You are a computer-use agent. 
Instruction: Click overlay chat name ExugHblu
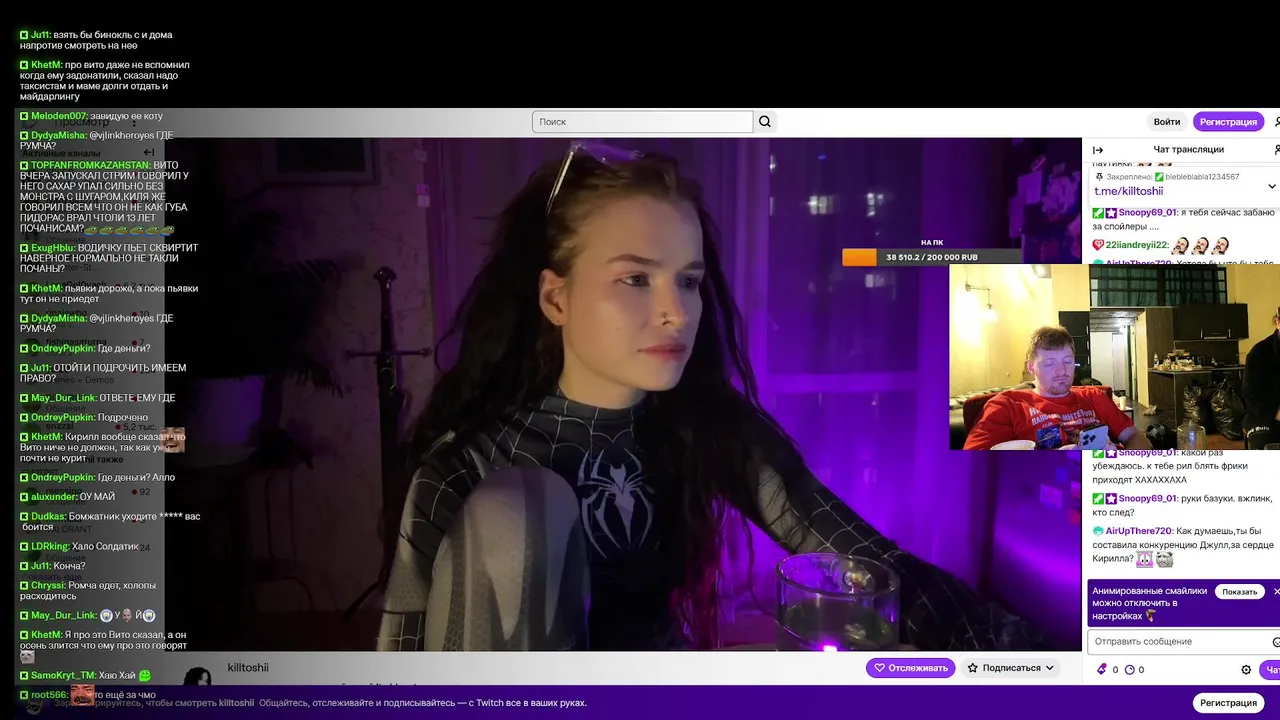[x=53, y=248]
